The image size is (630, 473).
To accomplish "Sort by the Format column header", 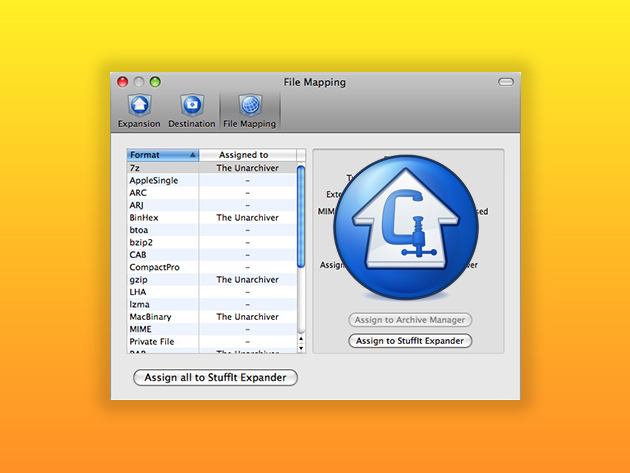I will pos(163,155).
